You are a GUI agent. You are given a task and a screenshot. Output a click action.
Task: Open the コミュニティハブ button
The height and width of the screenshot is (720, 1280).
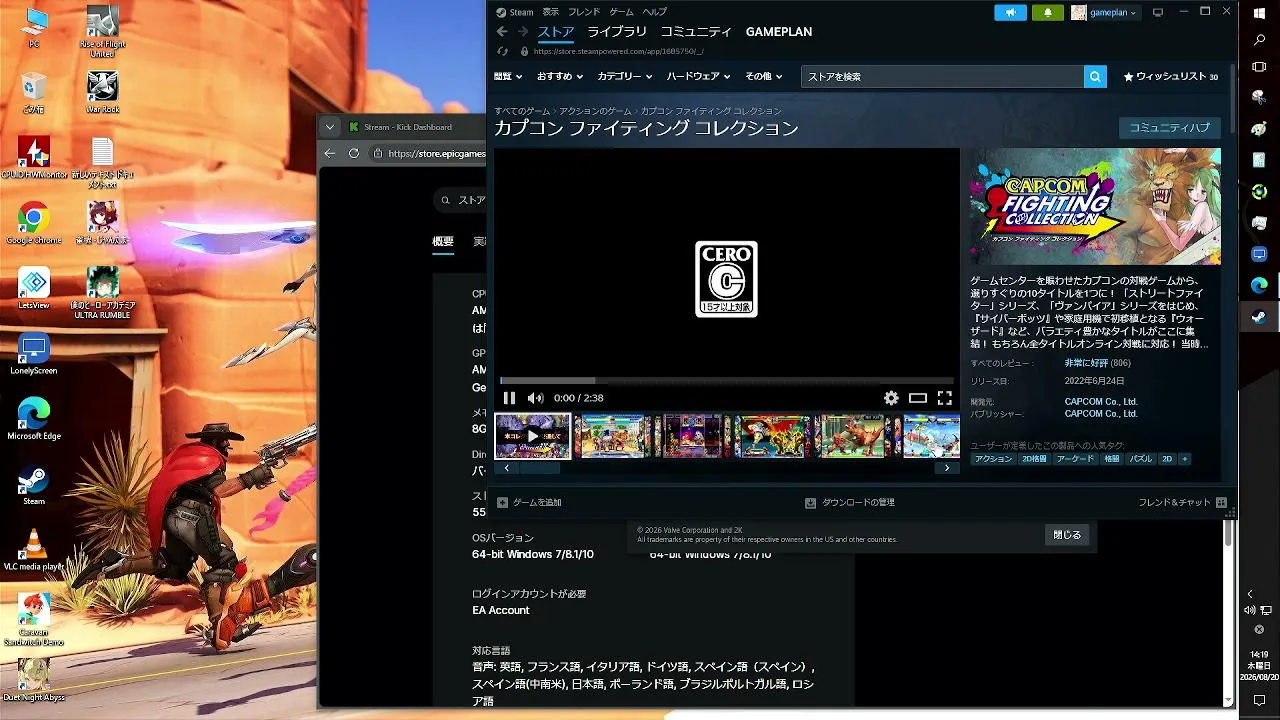tap(1169, 128)
